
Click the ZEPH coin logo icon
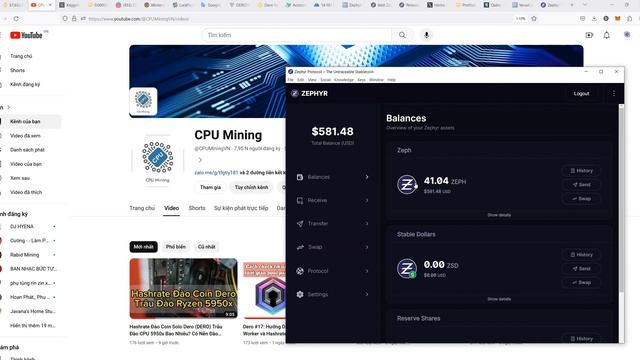407,184
